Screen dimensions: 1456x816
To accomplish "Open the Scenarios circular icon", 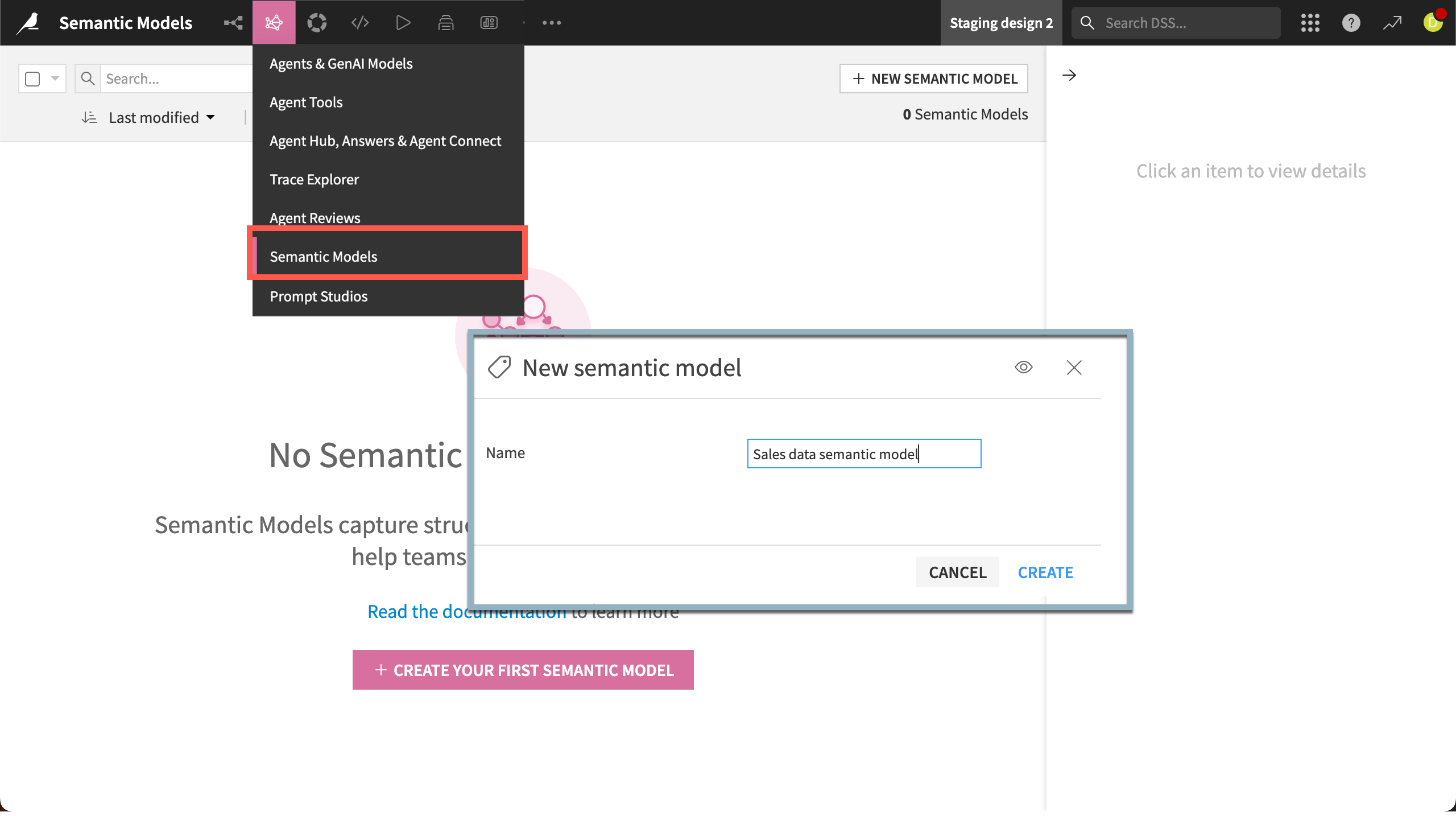I will [317, 23].
